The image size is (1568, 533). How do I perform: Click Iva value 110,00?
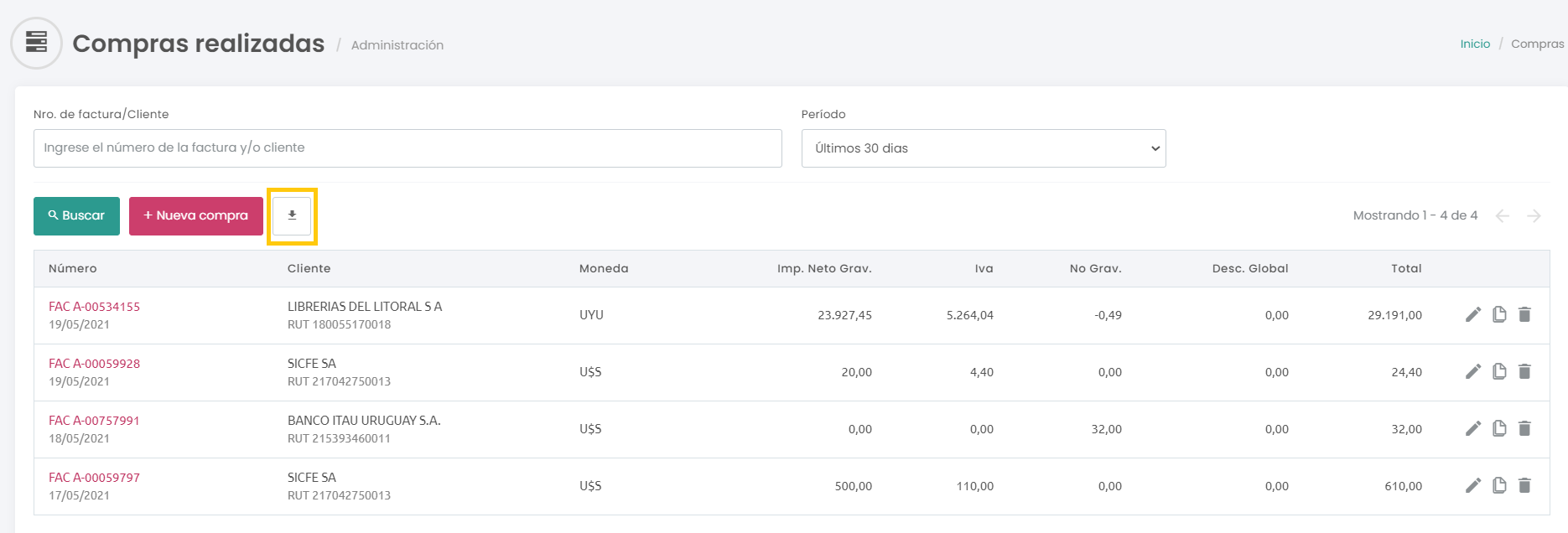(974, 486)
